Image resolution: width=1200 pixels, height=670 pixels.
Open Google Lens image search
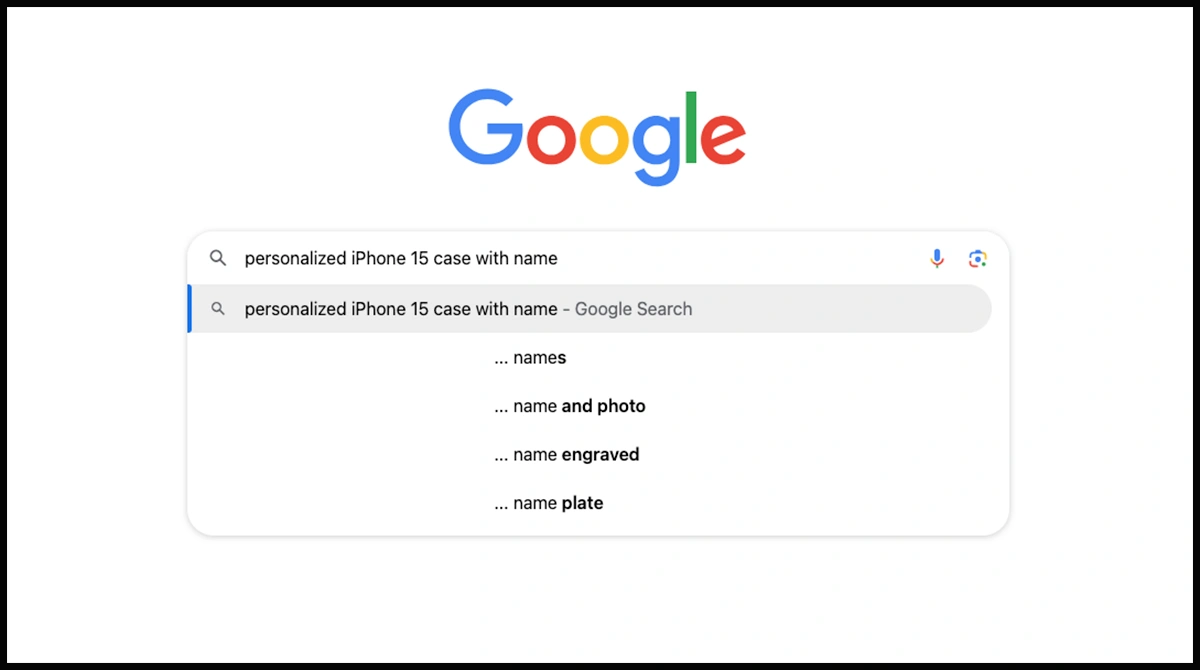(978, 259)
